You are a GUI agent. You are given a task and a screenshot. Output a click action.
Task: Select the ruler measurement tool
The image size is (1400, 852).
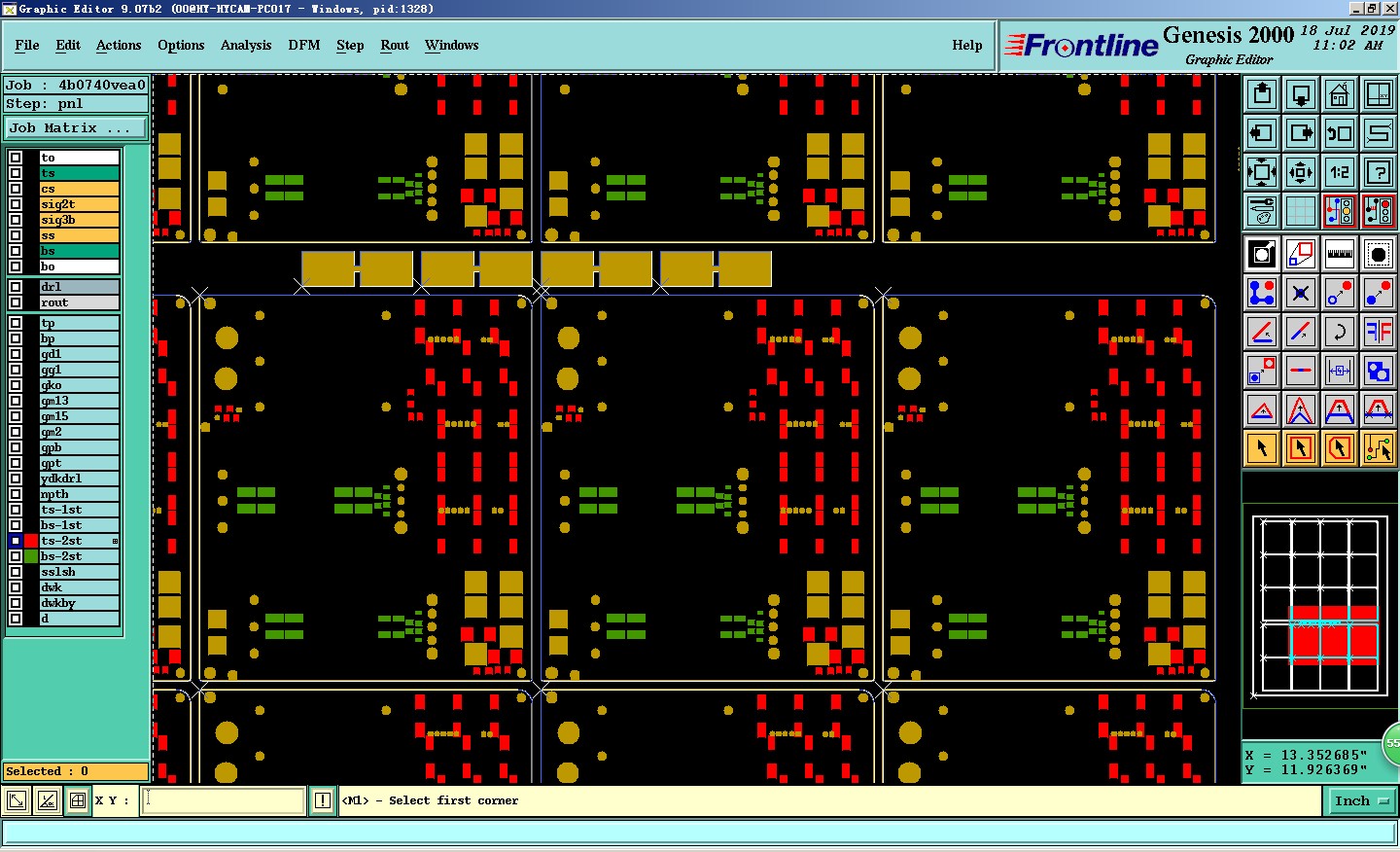click(1340, 254)
